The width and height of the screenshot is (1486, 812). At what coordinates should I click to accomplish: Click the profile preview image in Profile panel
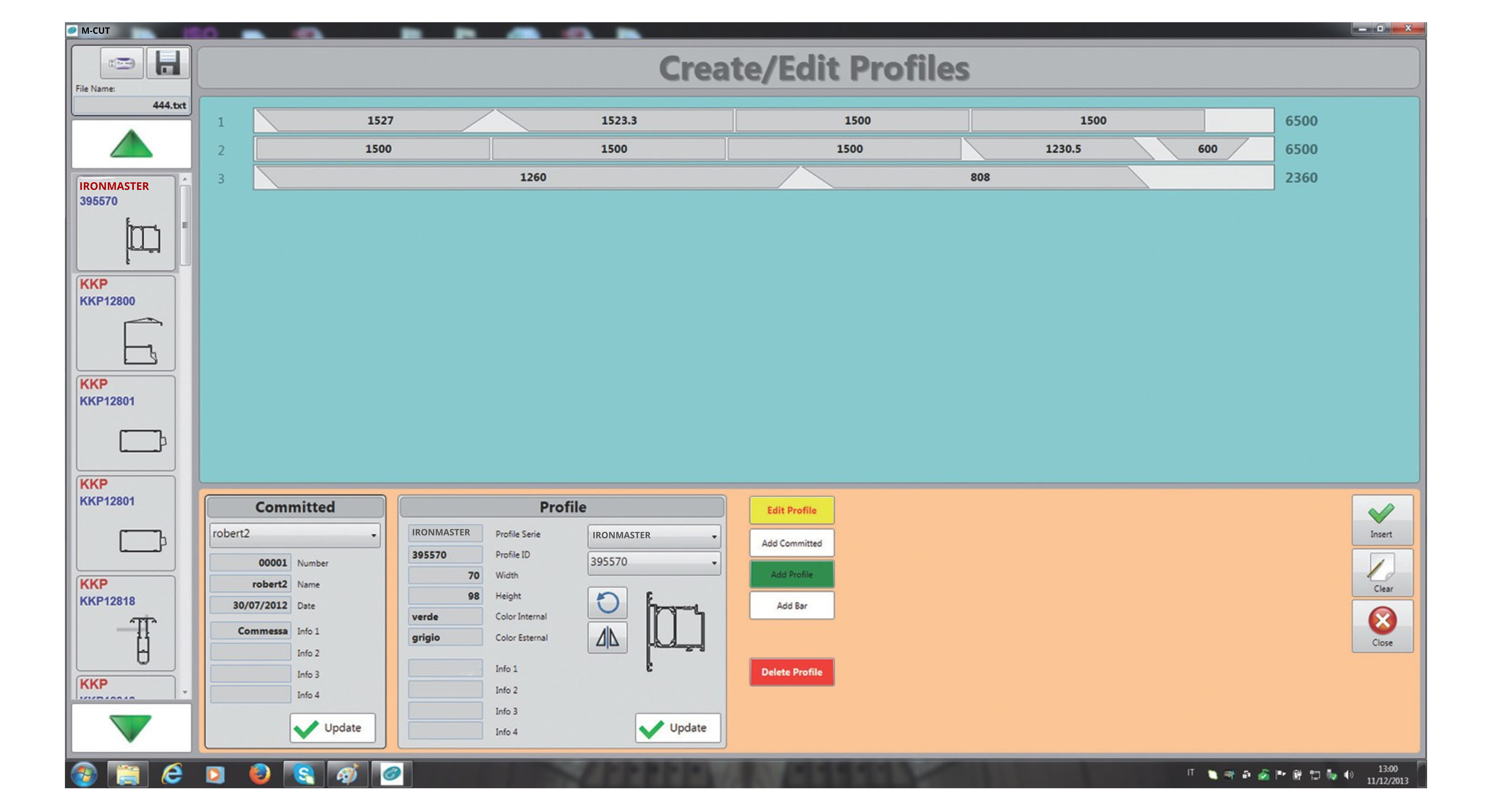coord(675,631)
